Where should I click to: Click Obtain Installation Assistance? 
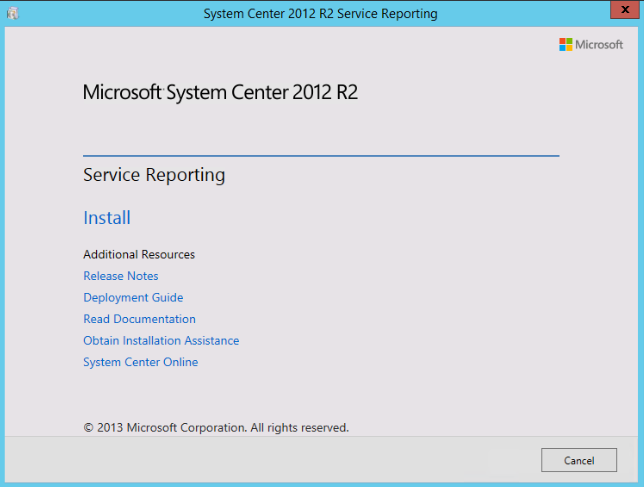pyautogui.click(x=161, y=341)
